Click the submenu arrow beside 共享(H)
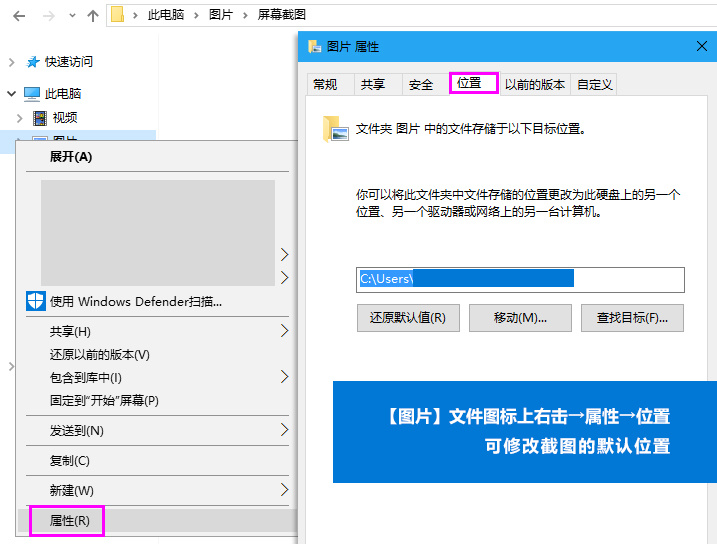 284,331
